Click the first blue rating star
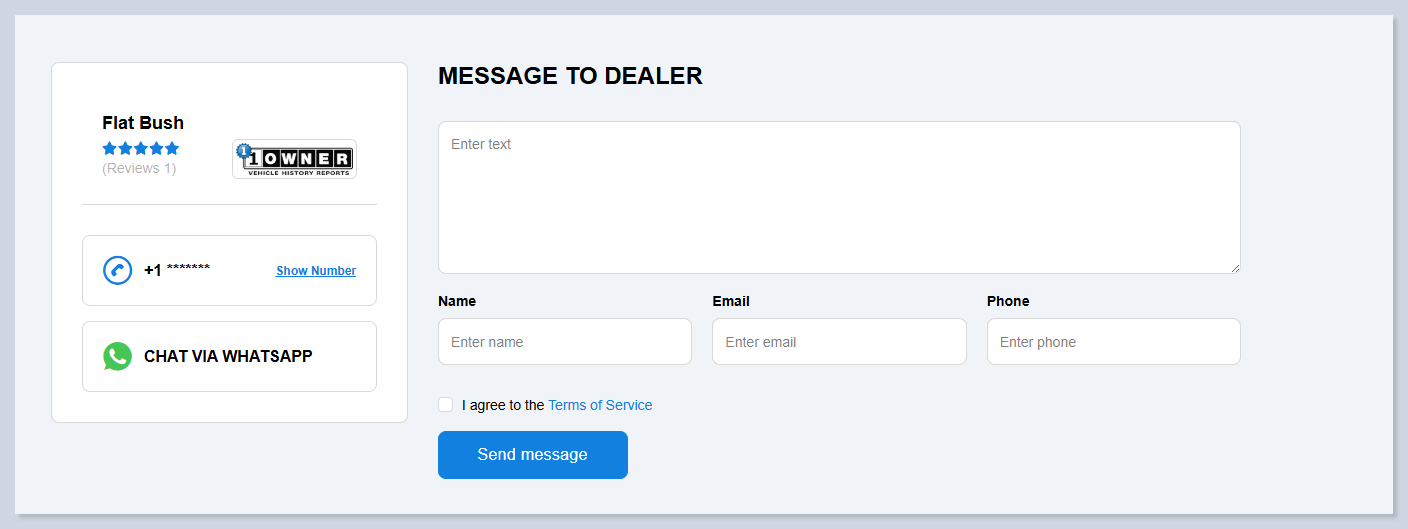The height and width of the screenshot is (529, 1408). coord(109,148)
